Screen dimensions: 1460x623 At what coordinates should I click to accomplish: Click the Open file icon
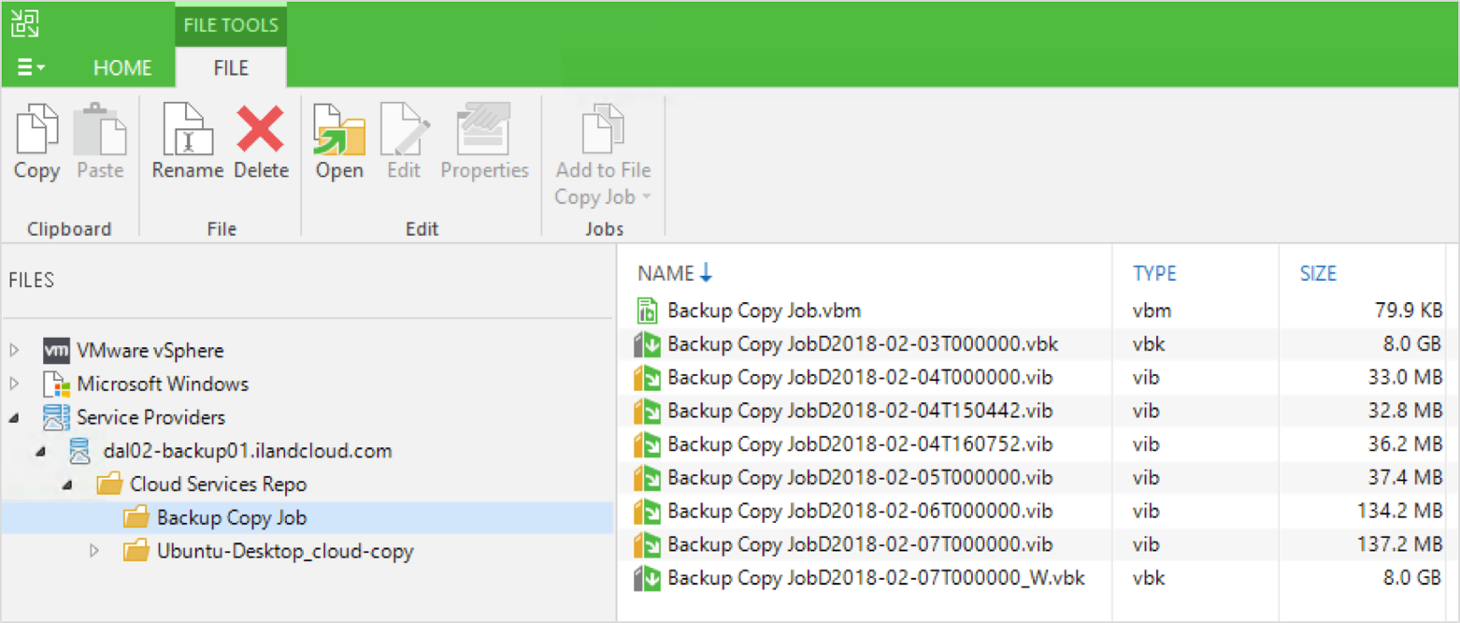[x=339, y=132]
